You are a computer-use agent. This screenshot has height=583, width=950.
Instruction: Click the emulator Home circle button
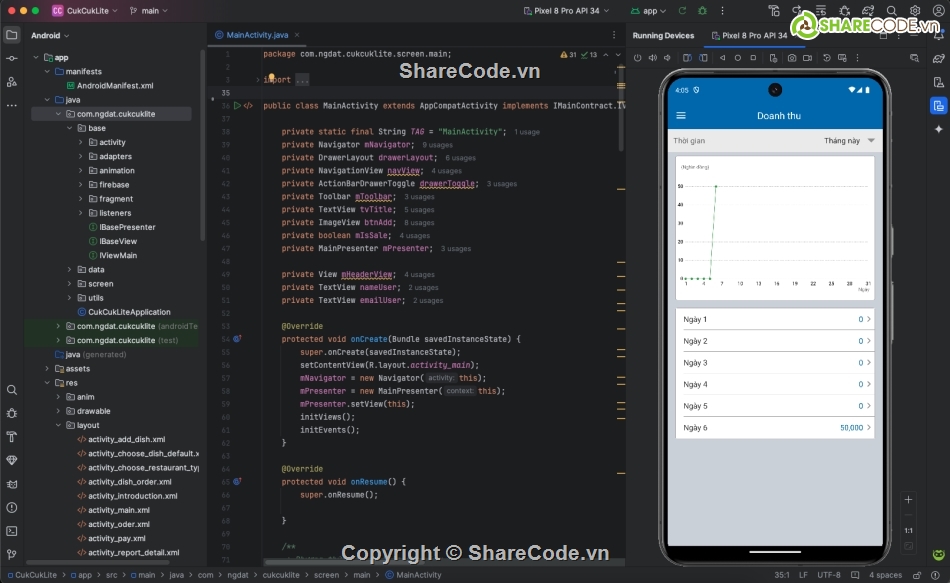click(737, 58)
